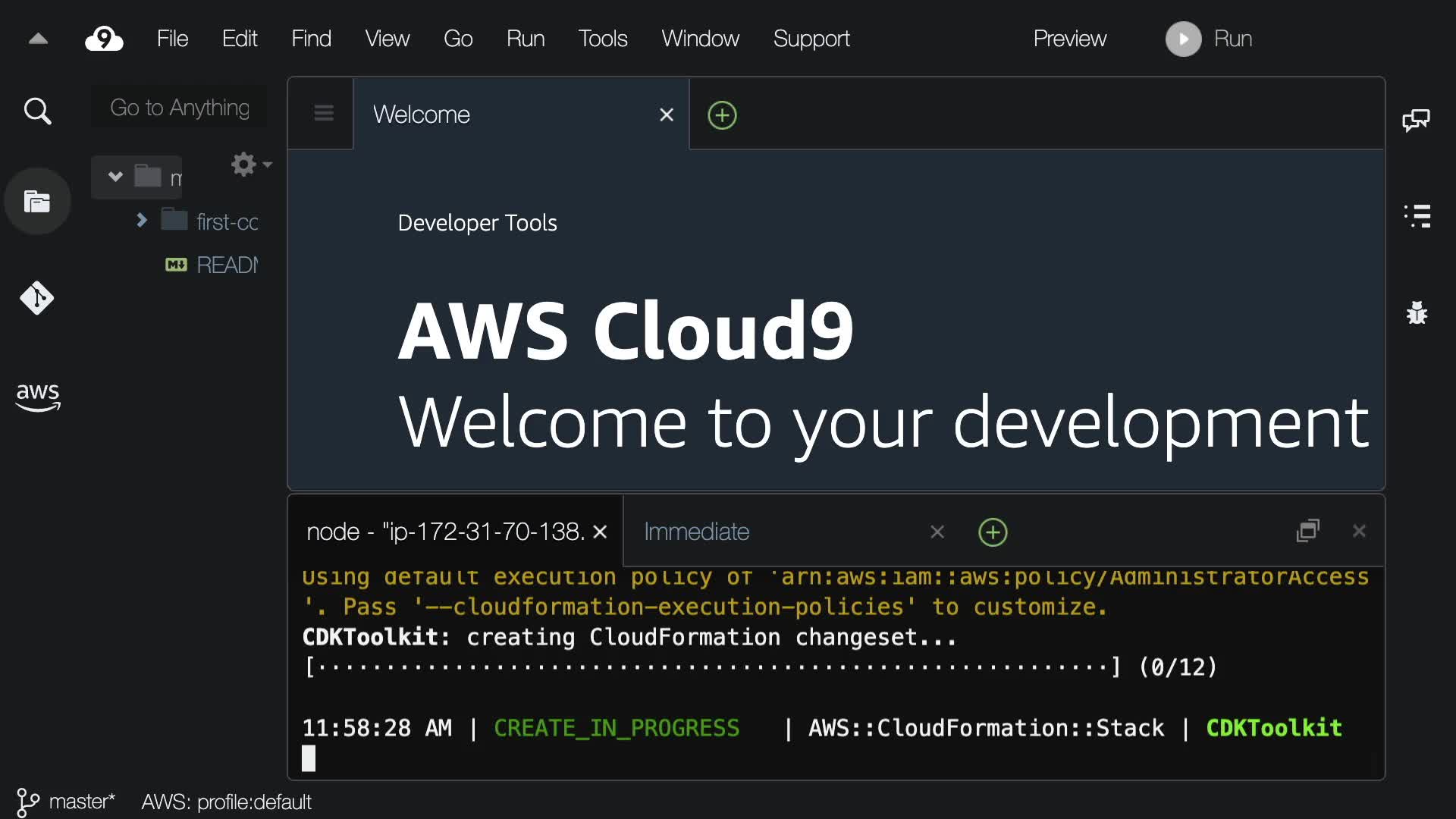Open new terminal tab with plus

tap(993, 532)
